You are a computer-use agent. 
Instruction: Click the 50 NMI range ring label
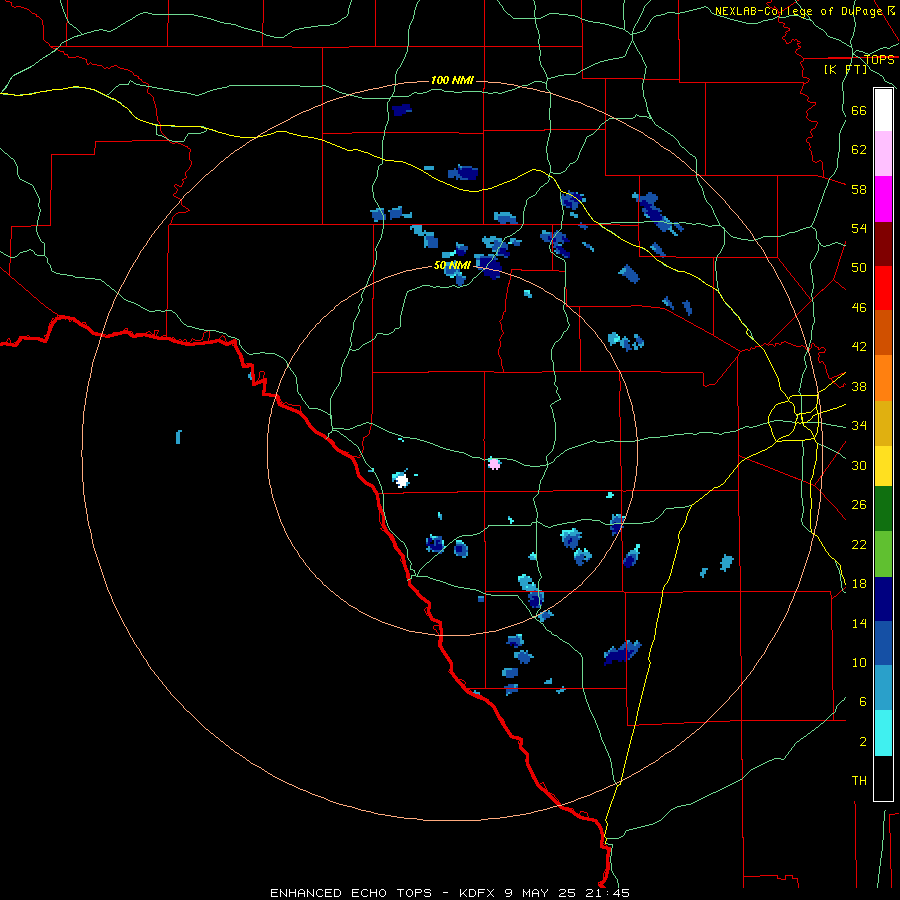click(x=452, y=265)
